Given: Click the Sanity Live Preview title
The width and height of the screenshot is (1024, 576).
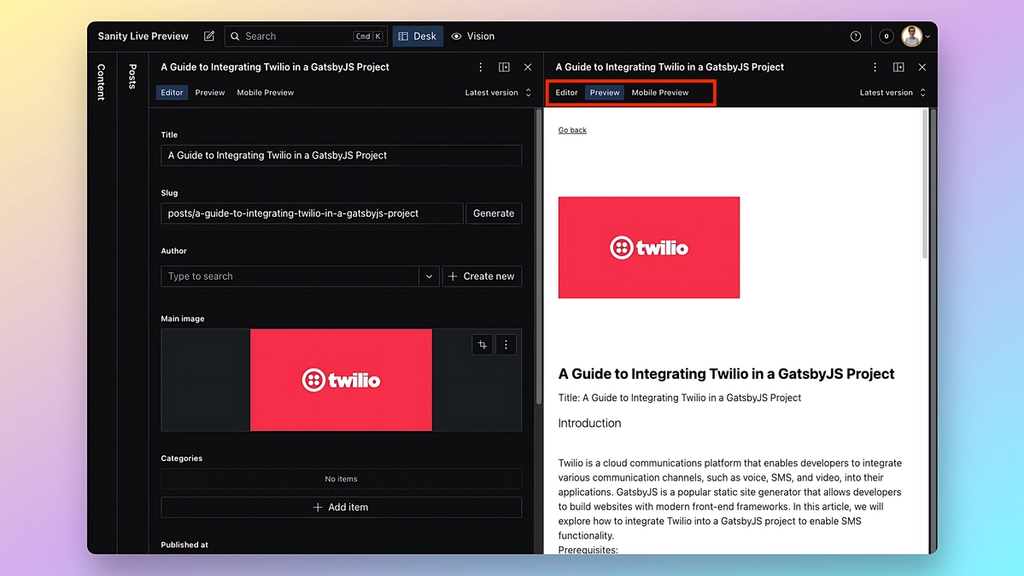Looking at the screenshot, I should [143, 36].
